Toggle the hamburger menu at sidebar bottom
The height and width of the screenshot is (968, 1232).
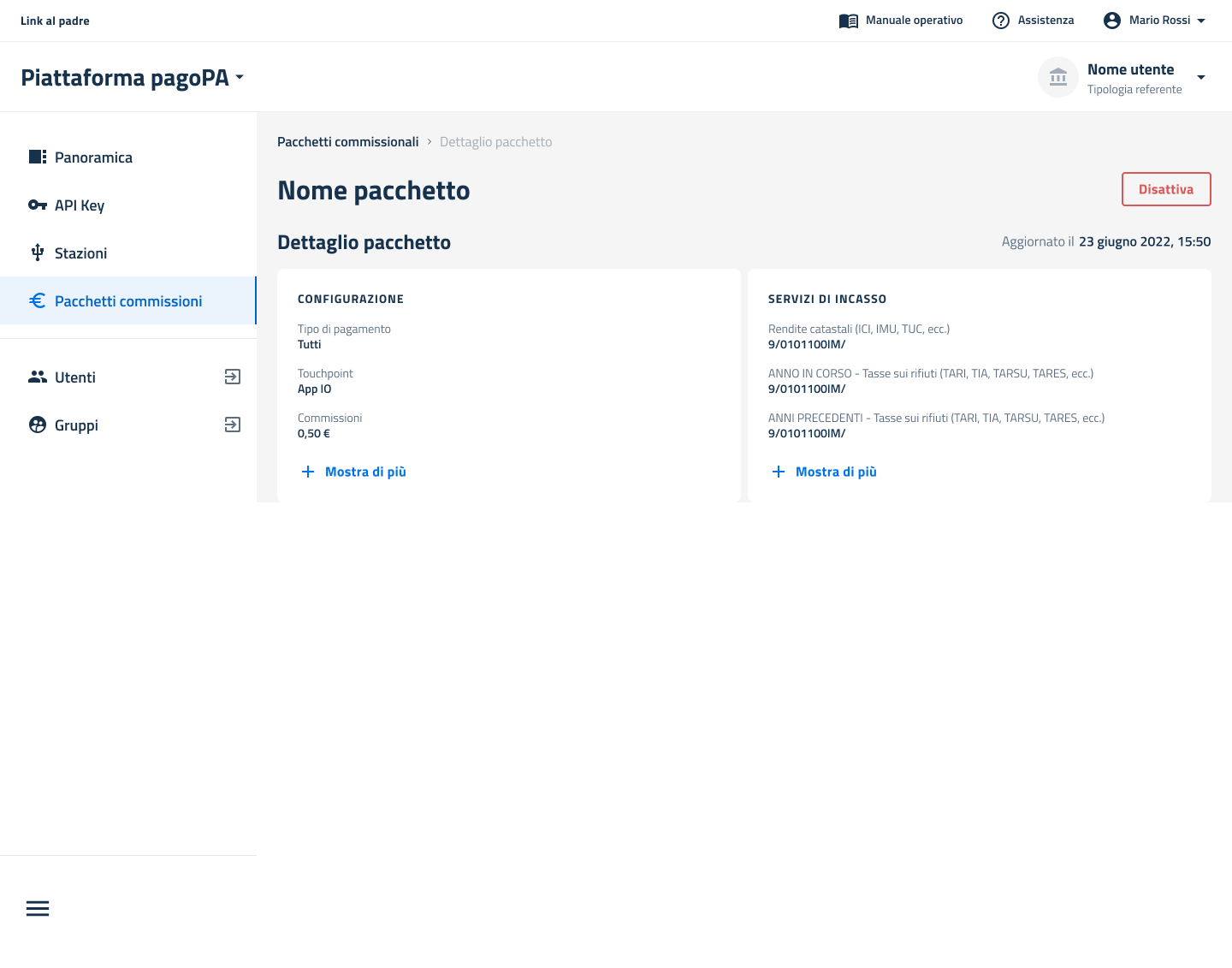(x=38, y=908)
